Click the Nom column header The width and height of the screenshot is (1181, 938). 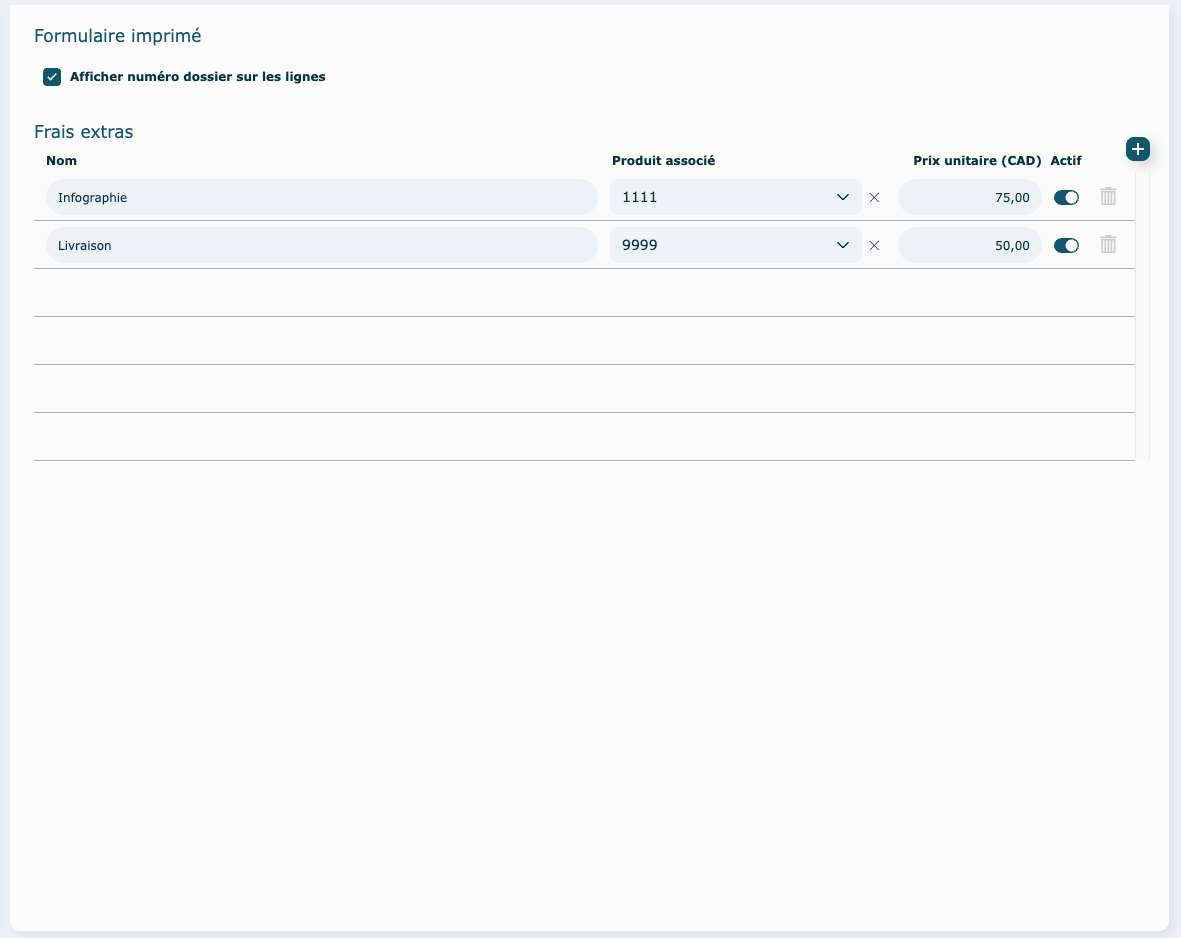[x=61, y=161]
